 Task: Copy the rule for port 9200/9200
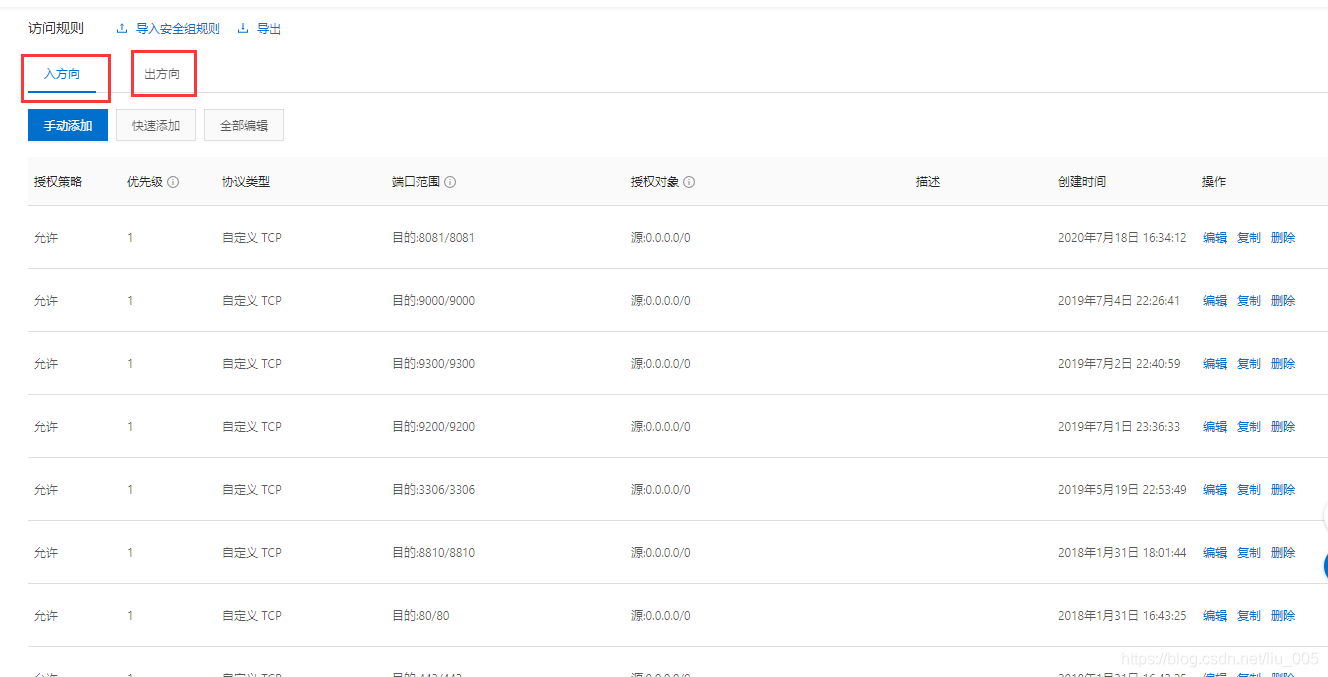click(1249, 427)
